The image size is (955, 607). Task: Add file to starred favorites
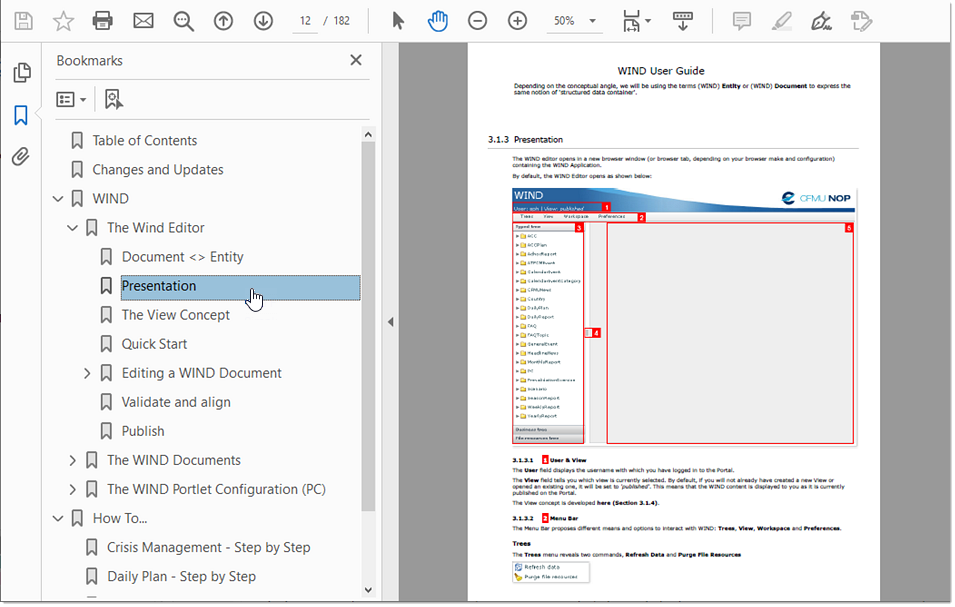pyautogui.click(x=63, y=21)
